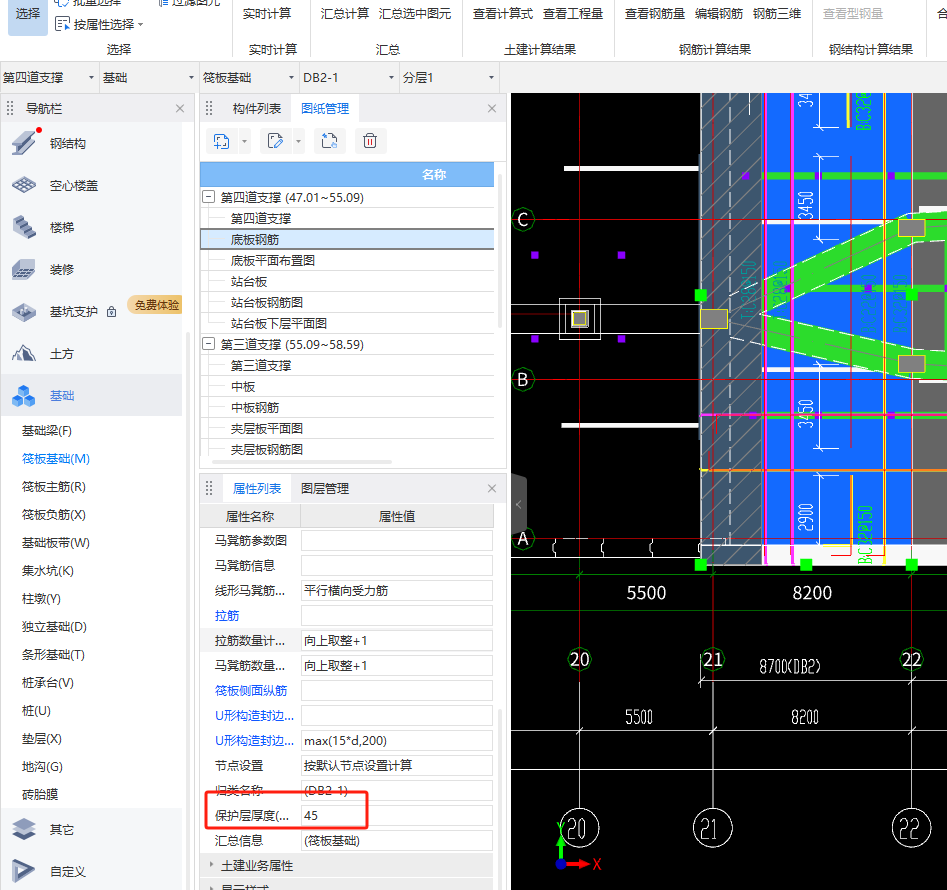Viewport: 947px width, 890px height.
Task: Click the 按属性选择 icon
Action: (x=62, y=24)
